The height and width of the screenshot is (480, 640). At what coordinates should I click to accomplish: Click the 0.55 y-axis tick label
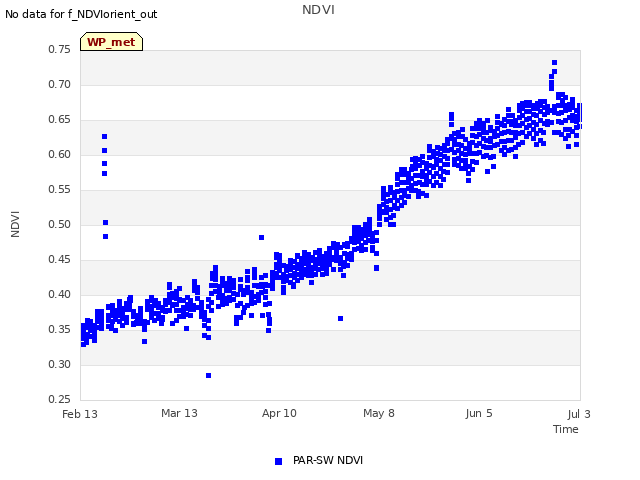pos(60,189)
